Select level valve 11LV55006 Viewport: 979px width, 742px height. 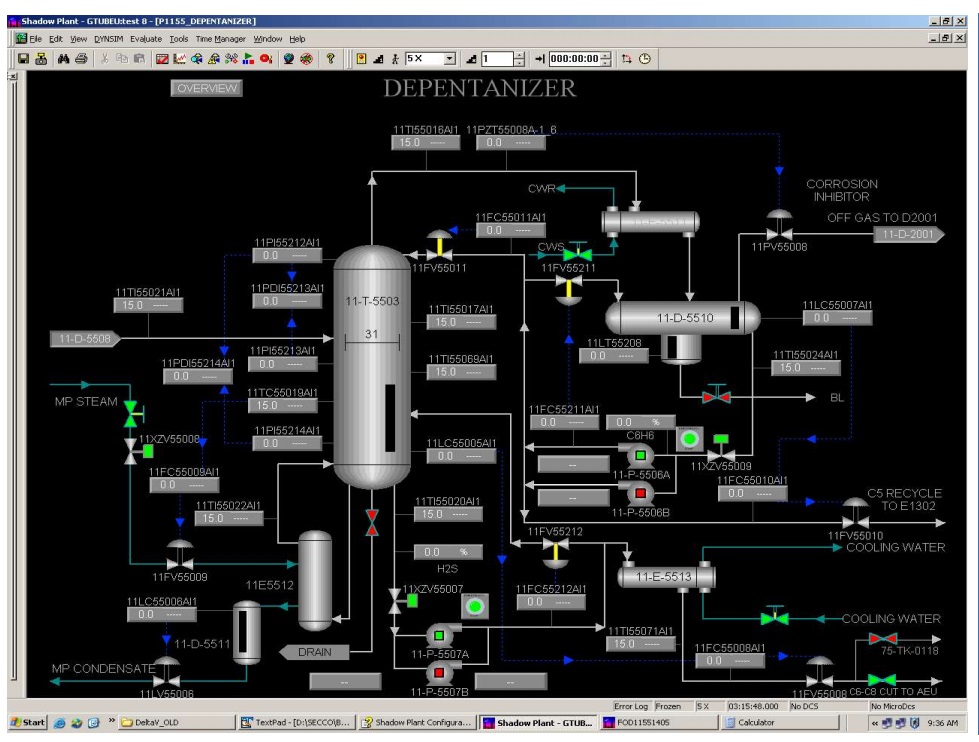coord(167,672)
